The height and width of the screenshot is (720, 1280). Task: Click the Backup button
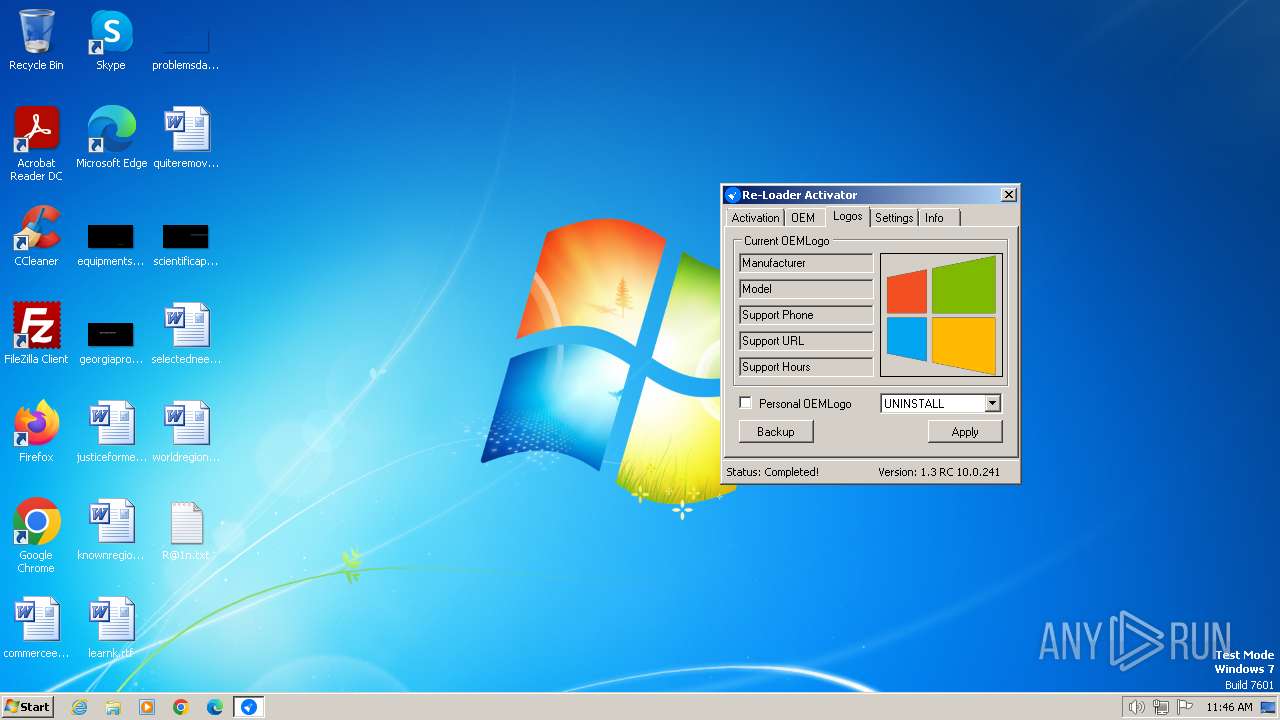coord(776,432)
